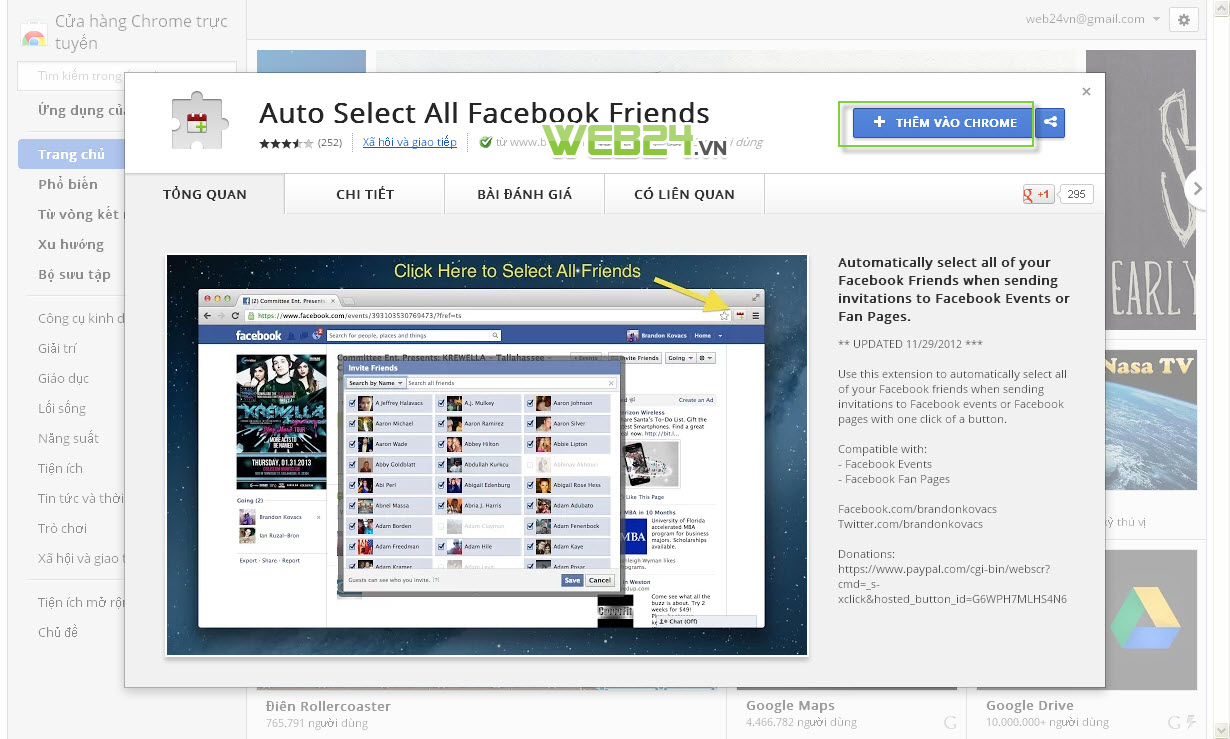This screenshot has height=739, width=1230.
Task: Click the extension puzzle piece icon
Action: (202, 122)
